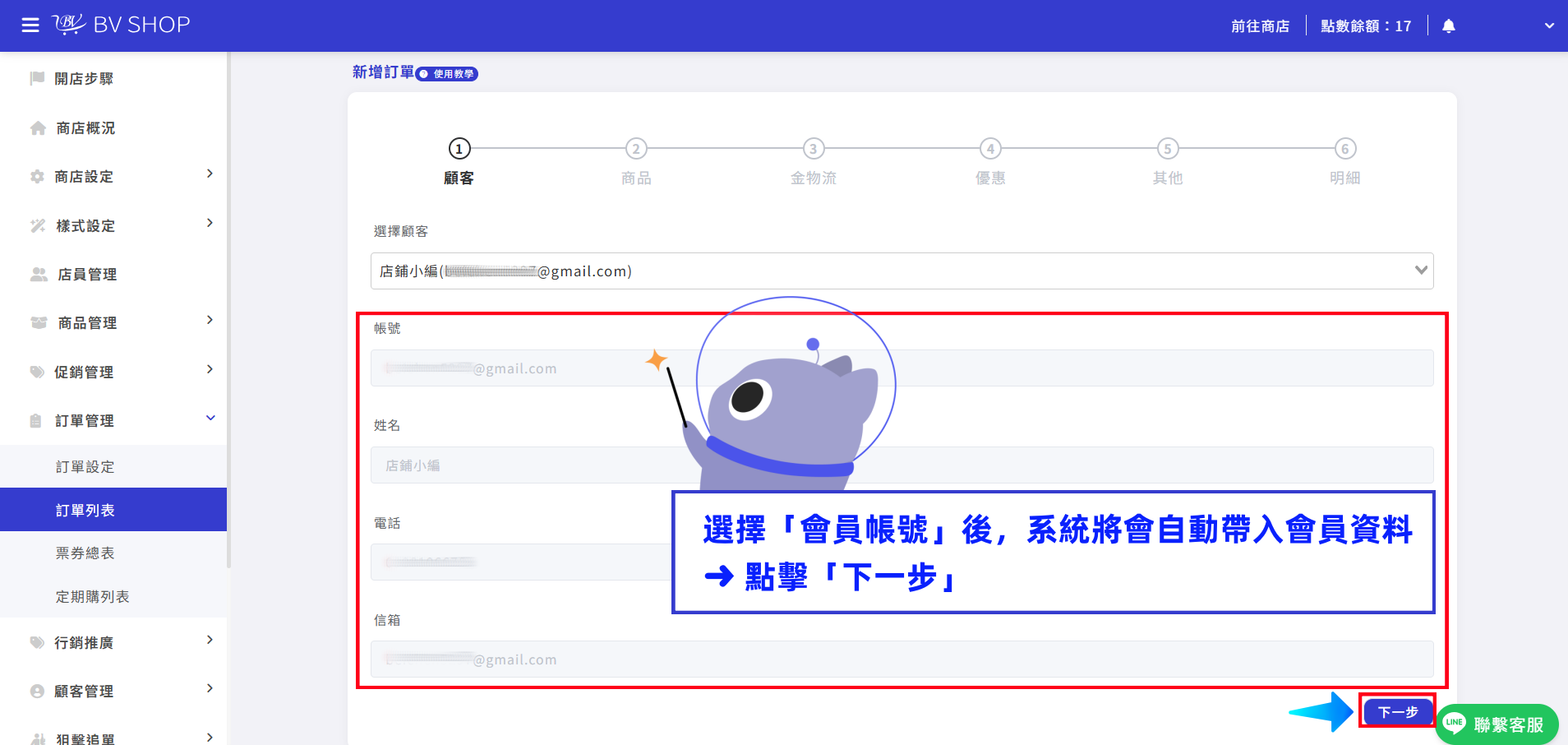The width and height of the screenshot is (1568, 745).
Task: Select step 1 顧客 in the stepper
Action: point(459,161)
